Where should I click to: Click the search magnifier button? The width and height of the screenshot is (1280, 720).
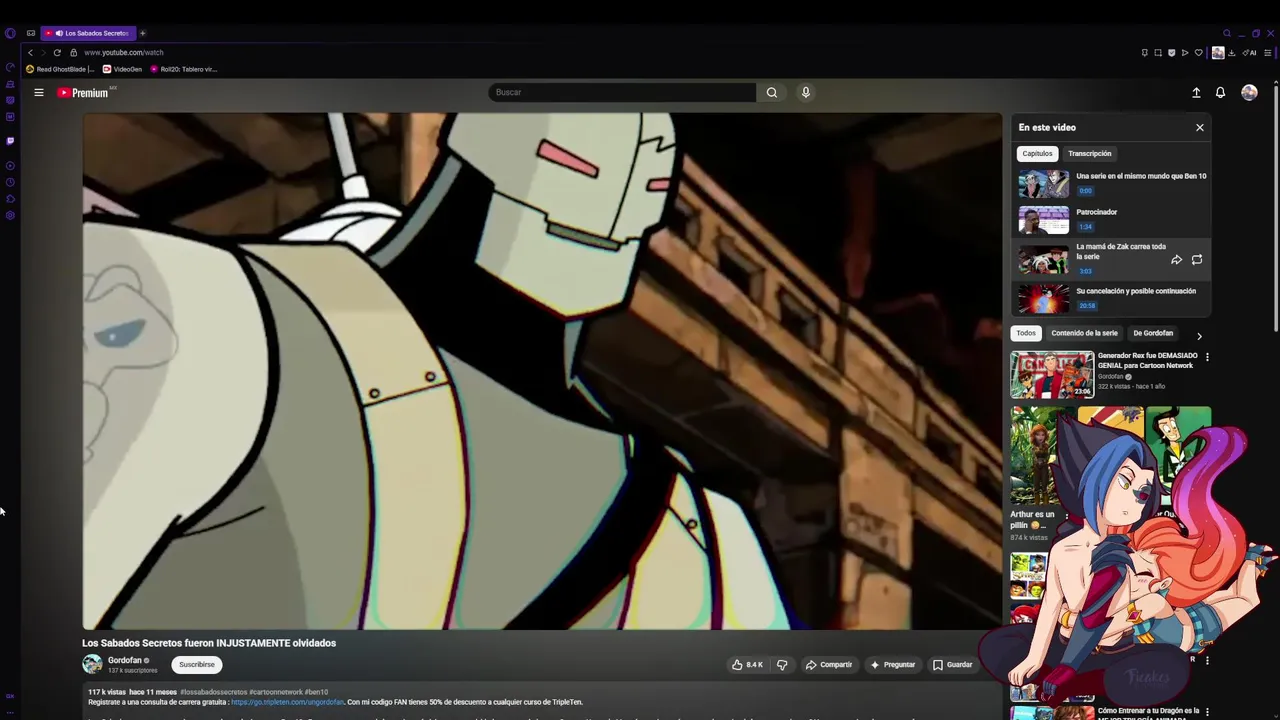[771, 92]
